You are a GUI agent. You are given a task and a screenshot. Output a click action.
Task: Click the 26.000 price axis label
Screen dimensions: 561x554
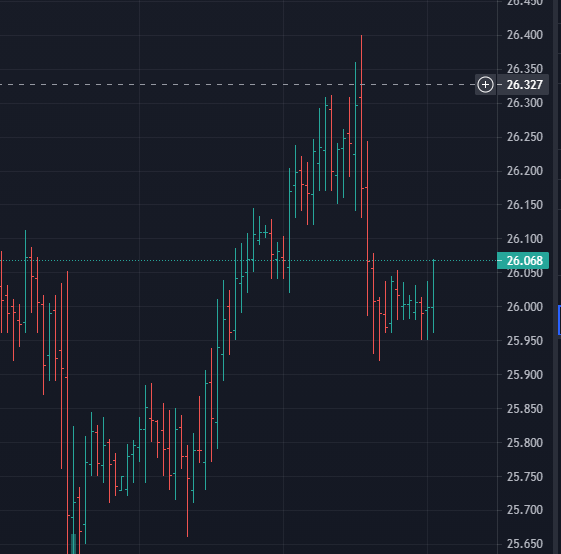525,307
